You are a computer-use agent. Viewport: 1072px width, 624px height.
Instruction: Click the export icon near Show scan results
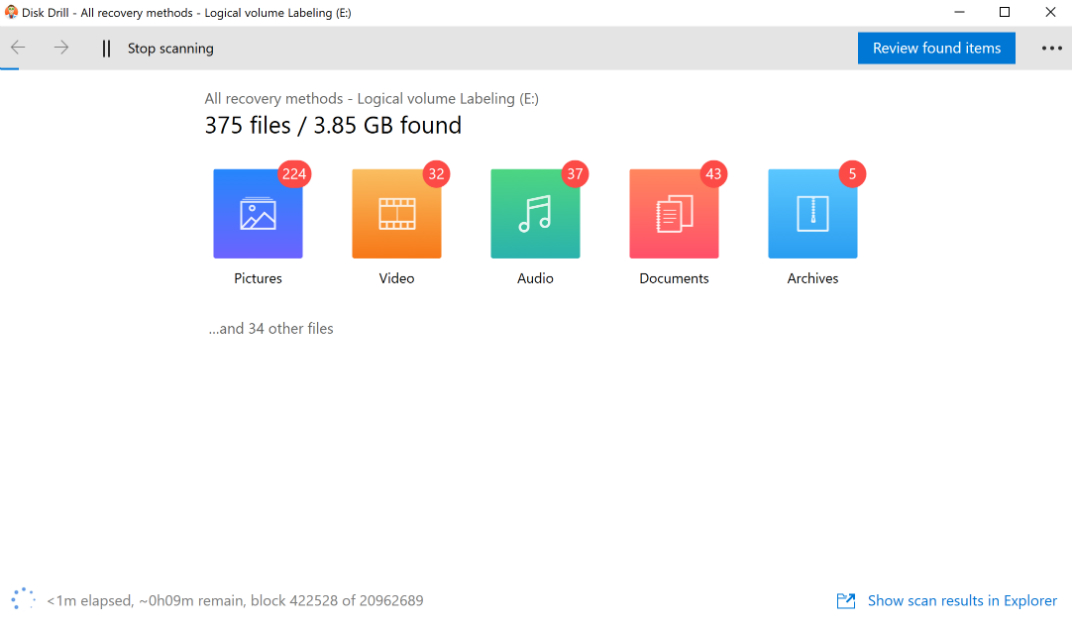846,601
